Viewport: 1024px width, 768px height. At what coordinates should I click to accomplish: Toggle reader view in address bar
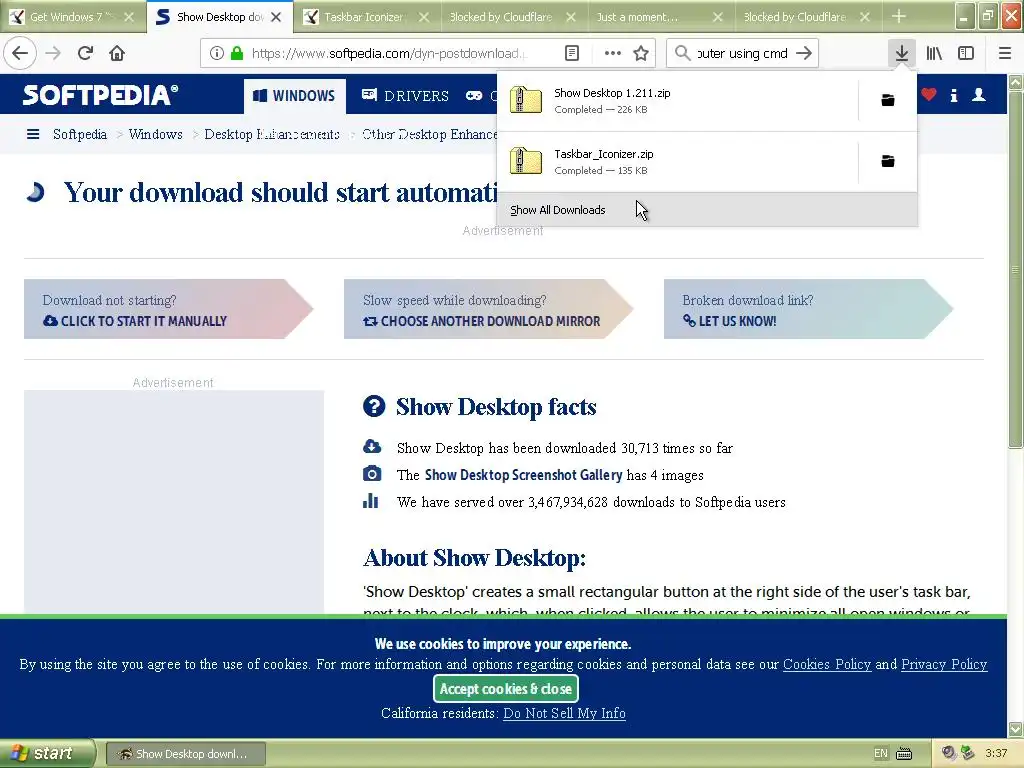pos(571,53)
